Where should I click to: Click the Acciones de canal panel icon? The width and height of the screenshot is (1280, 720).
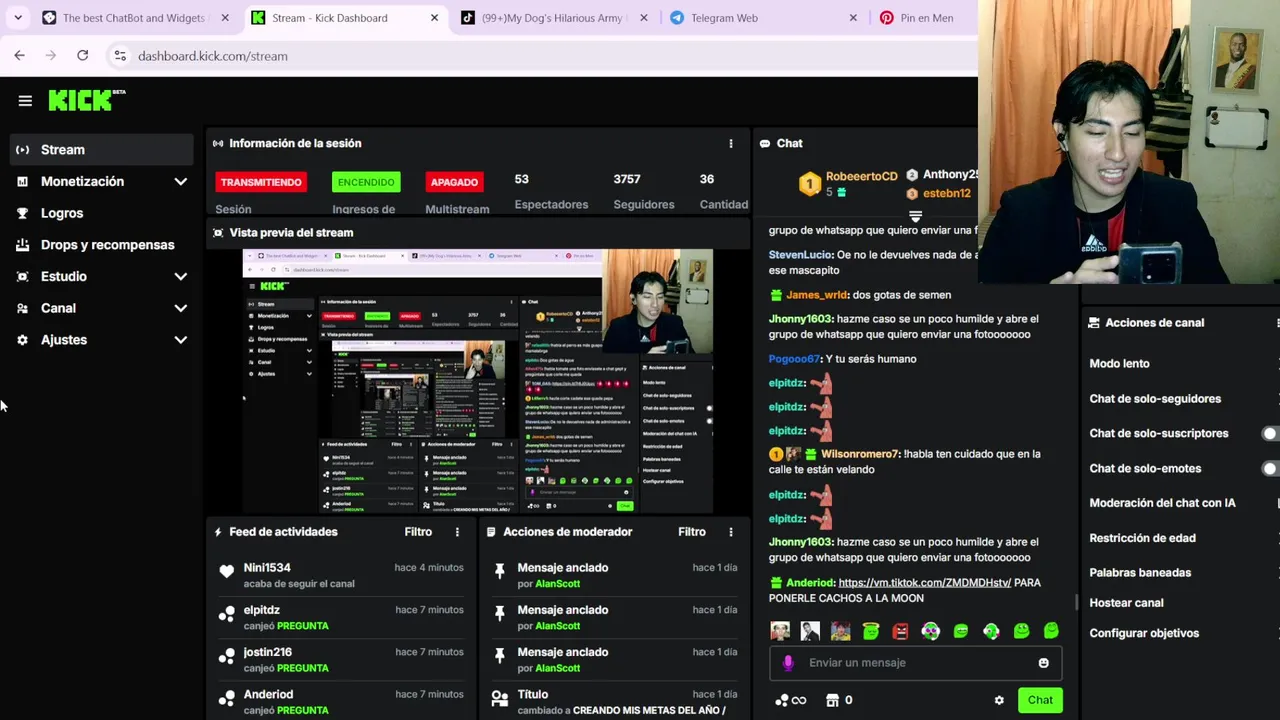(1094, 323)
